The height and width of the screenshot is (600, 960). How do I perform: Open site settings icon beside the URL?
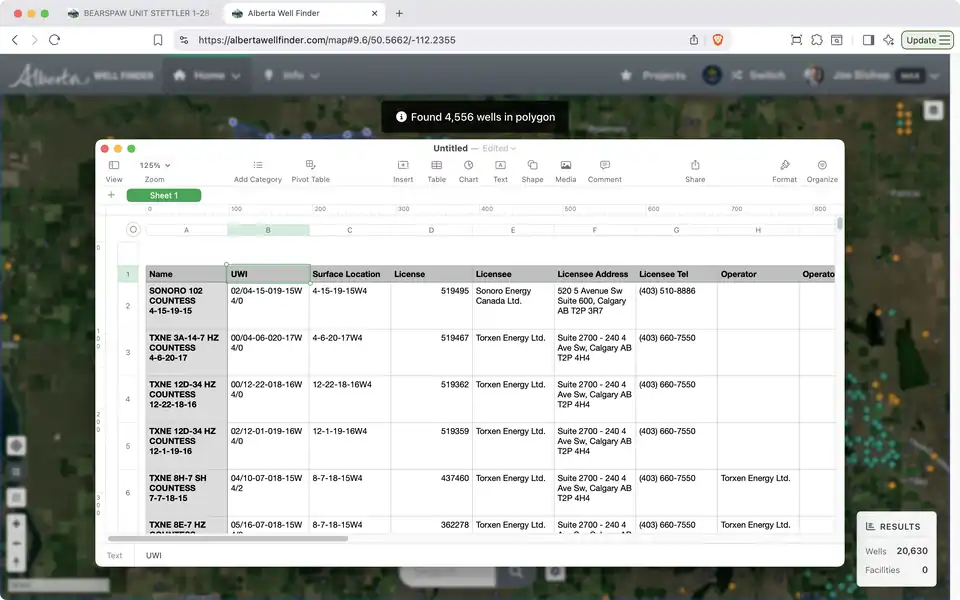pos(184,40)
